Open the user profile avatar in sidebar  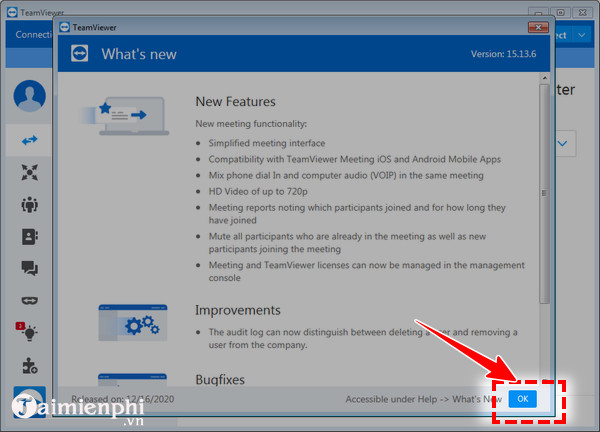(x=29, y=96)
